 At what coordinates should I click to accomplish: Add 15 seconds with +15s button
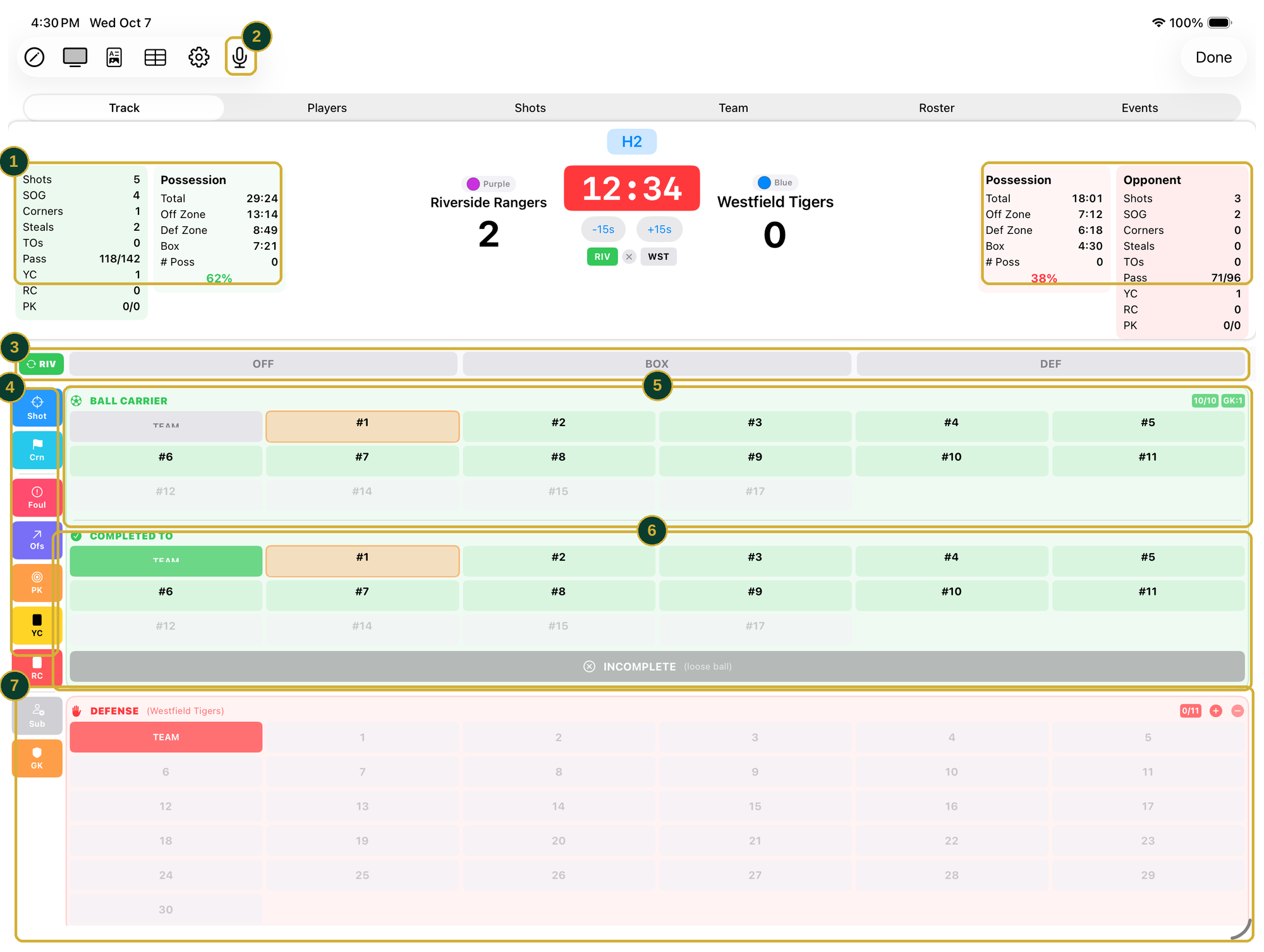659,229
